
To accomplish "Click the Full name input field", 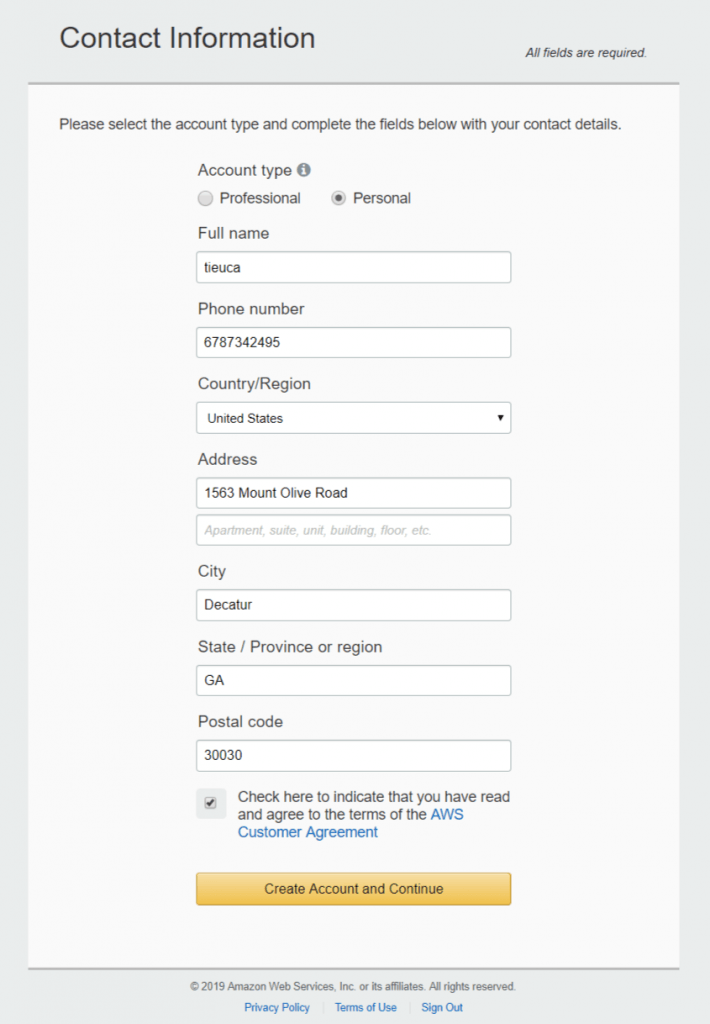I will click(353, 267).
